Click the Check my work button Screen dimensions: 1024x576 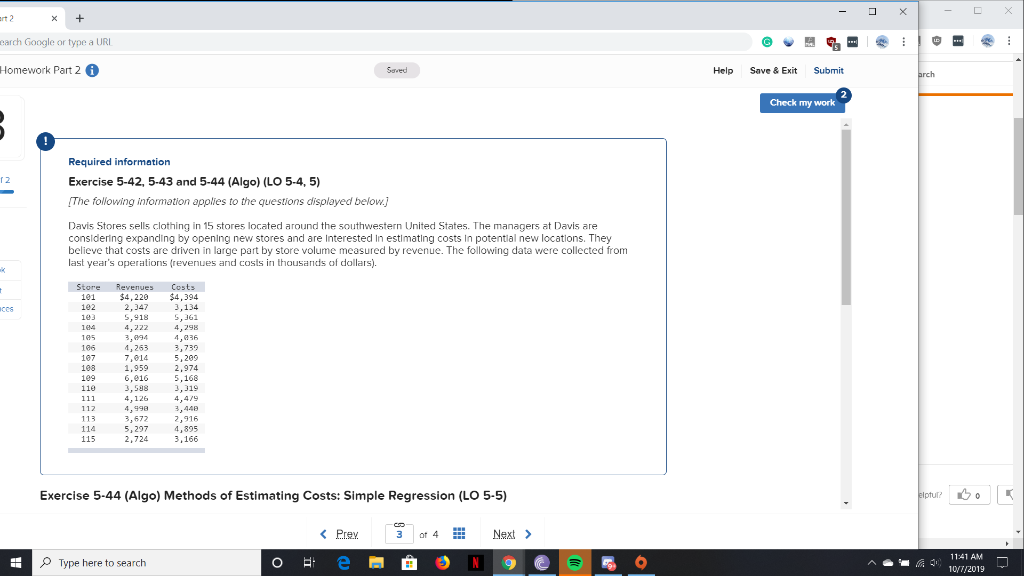pos(803,103)
